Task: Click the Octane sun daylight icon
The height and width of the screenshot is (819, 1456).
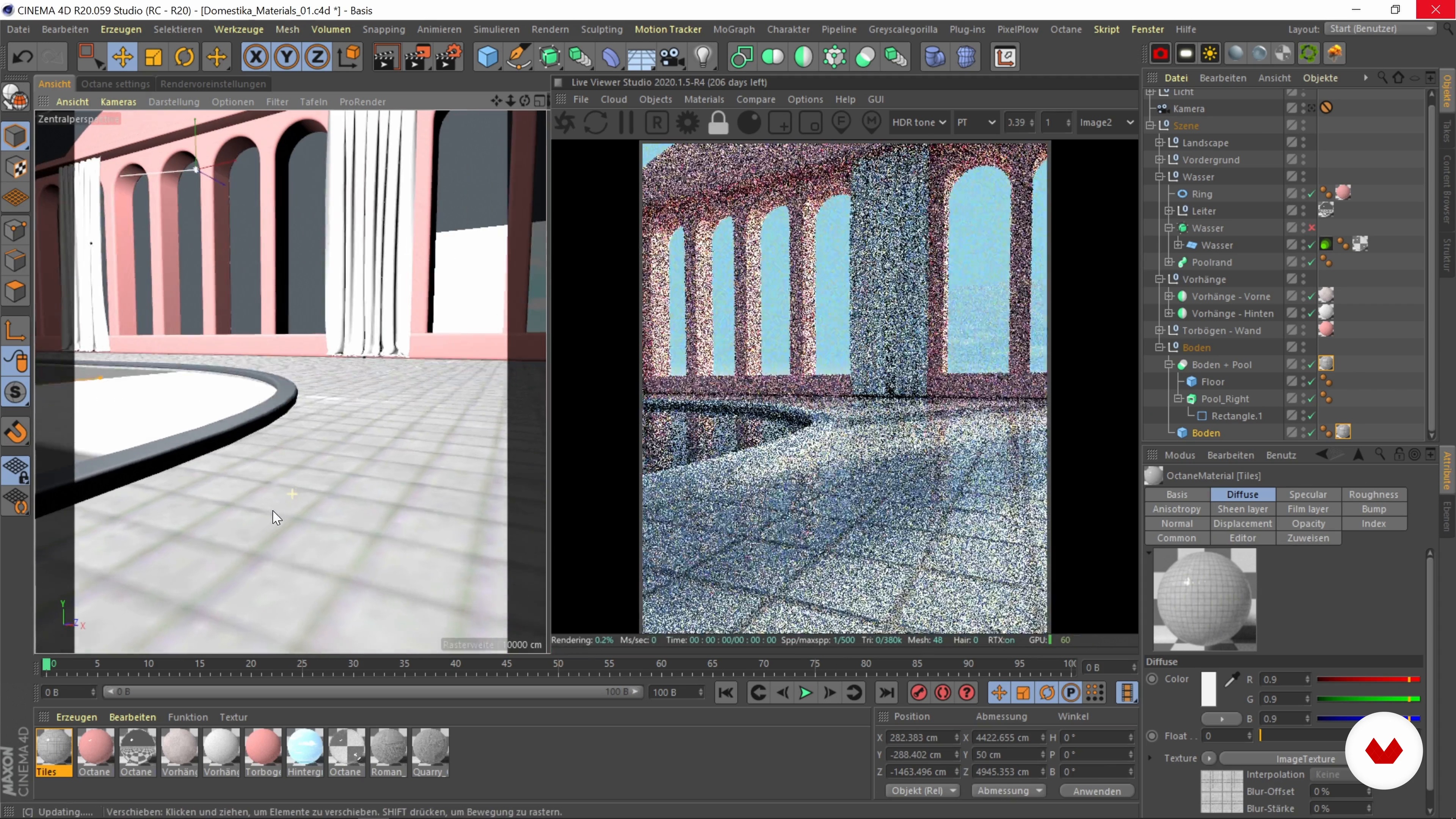Action: coord(1210,54)
